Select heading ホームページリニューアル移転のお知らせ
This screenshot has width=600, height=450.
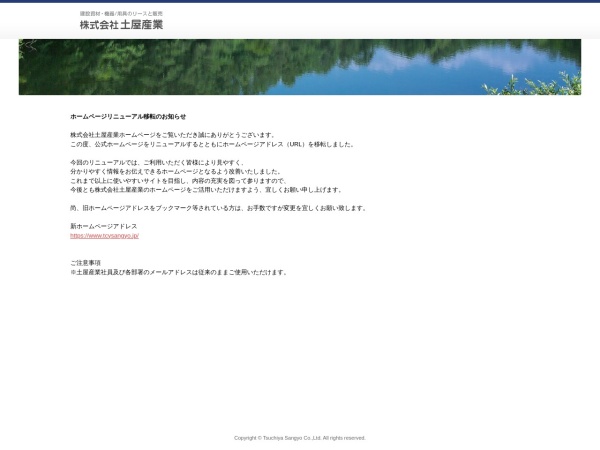[128, 117]
